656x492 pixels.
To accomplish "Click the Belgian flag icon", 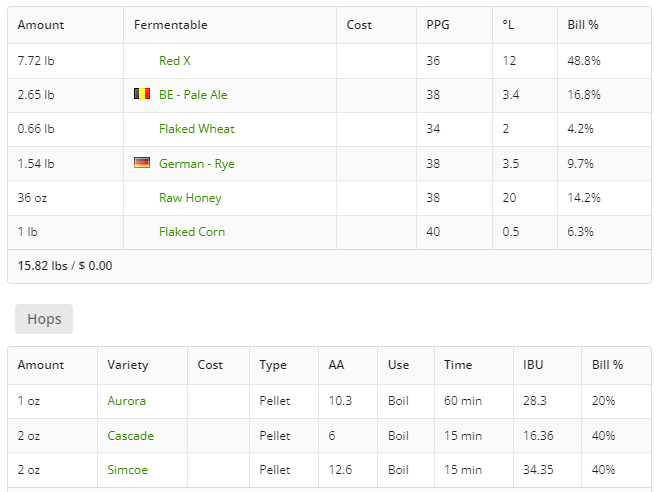I will 142,93.
